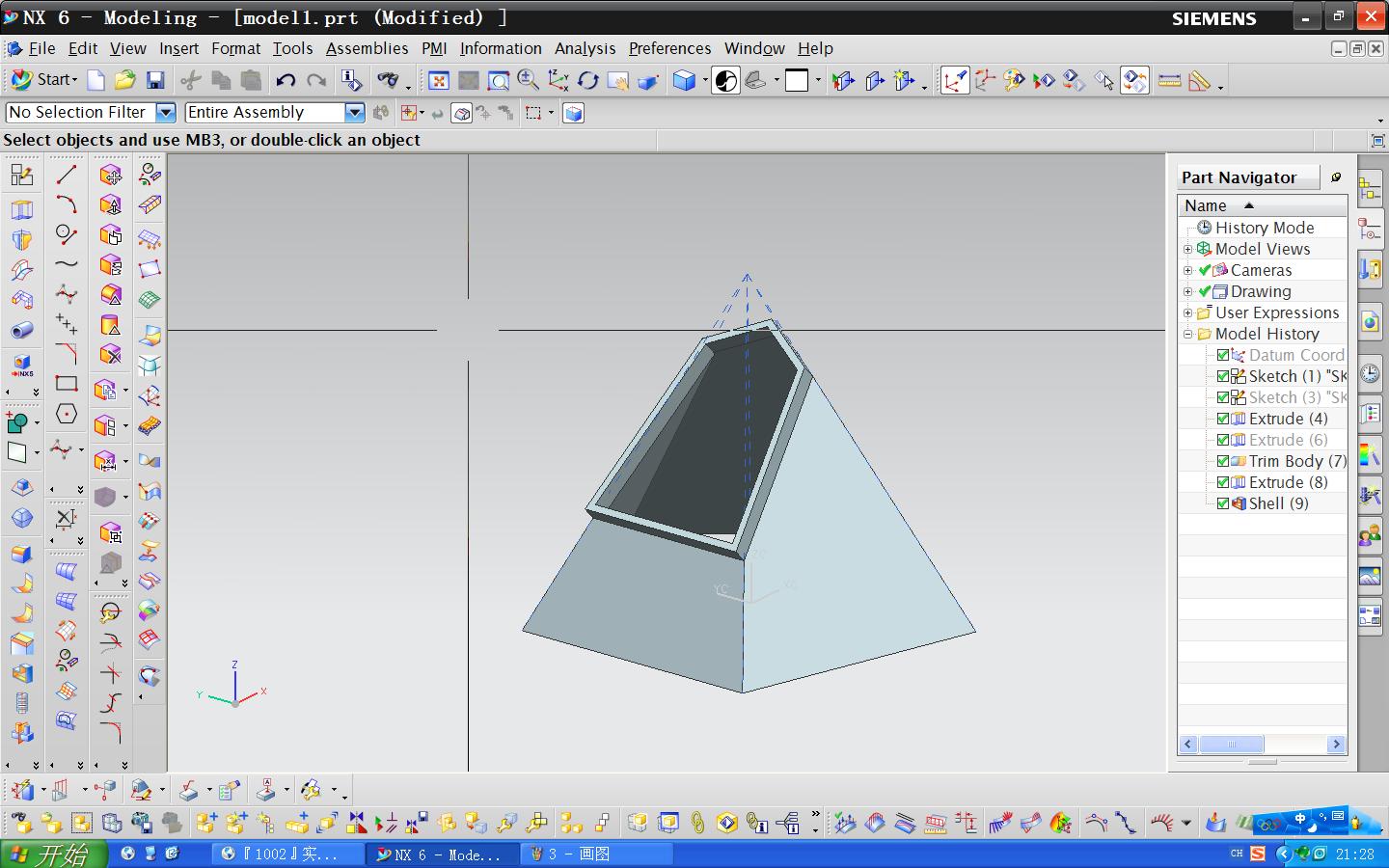Open the No Selection Filter dropdown

tap(166, 113)
